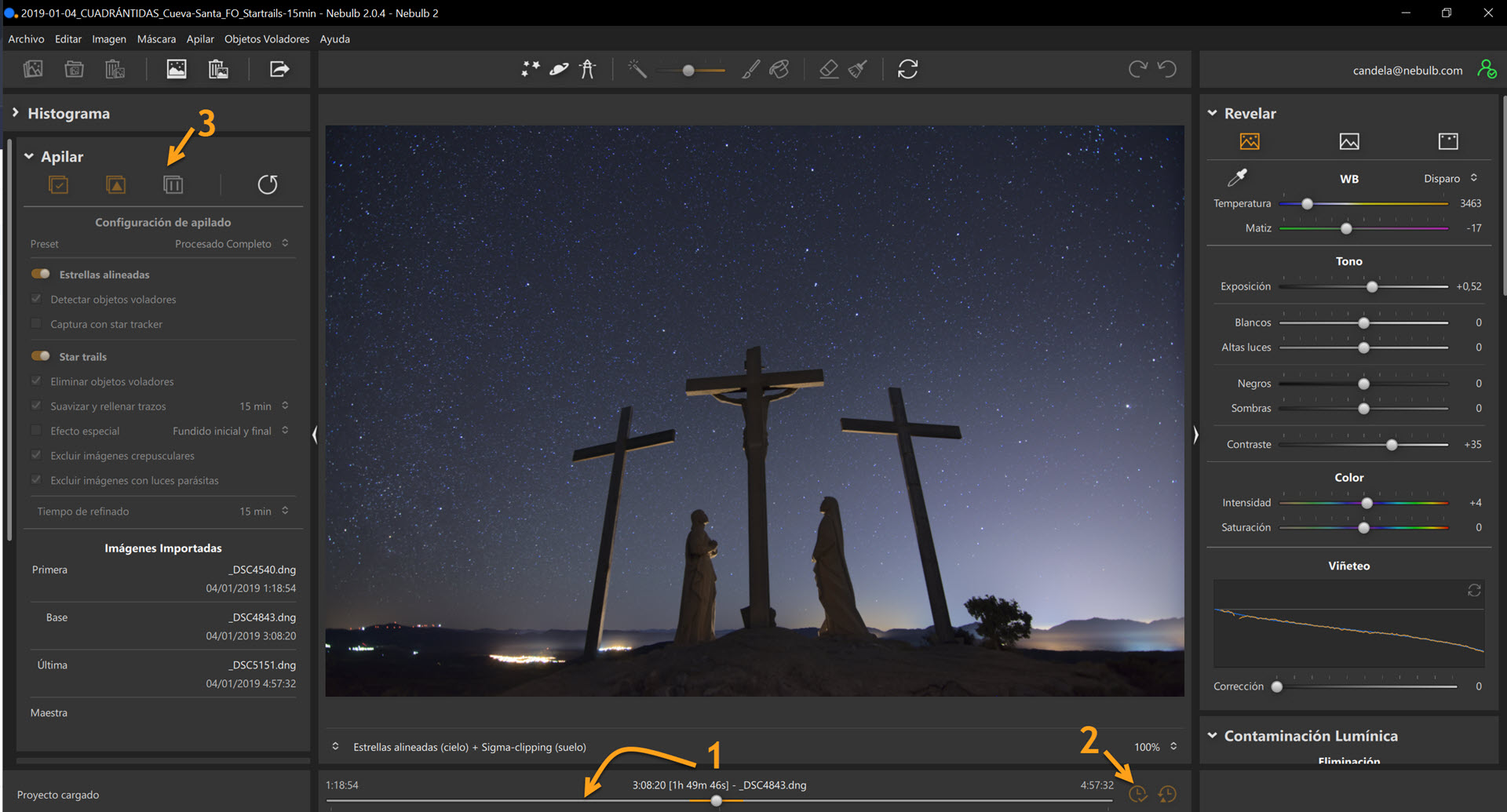Click the stars detection tool icon

point(531,69)
